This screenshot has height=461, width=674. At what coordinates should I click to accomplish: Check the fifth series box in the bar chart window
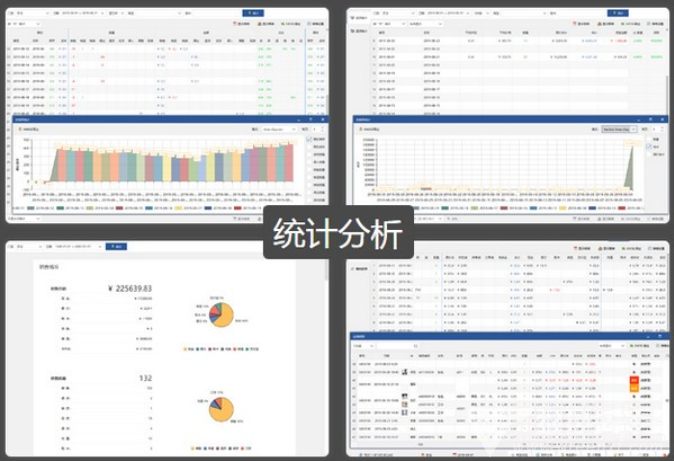point(309,170)
